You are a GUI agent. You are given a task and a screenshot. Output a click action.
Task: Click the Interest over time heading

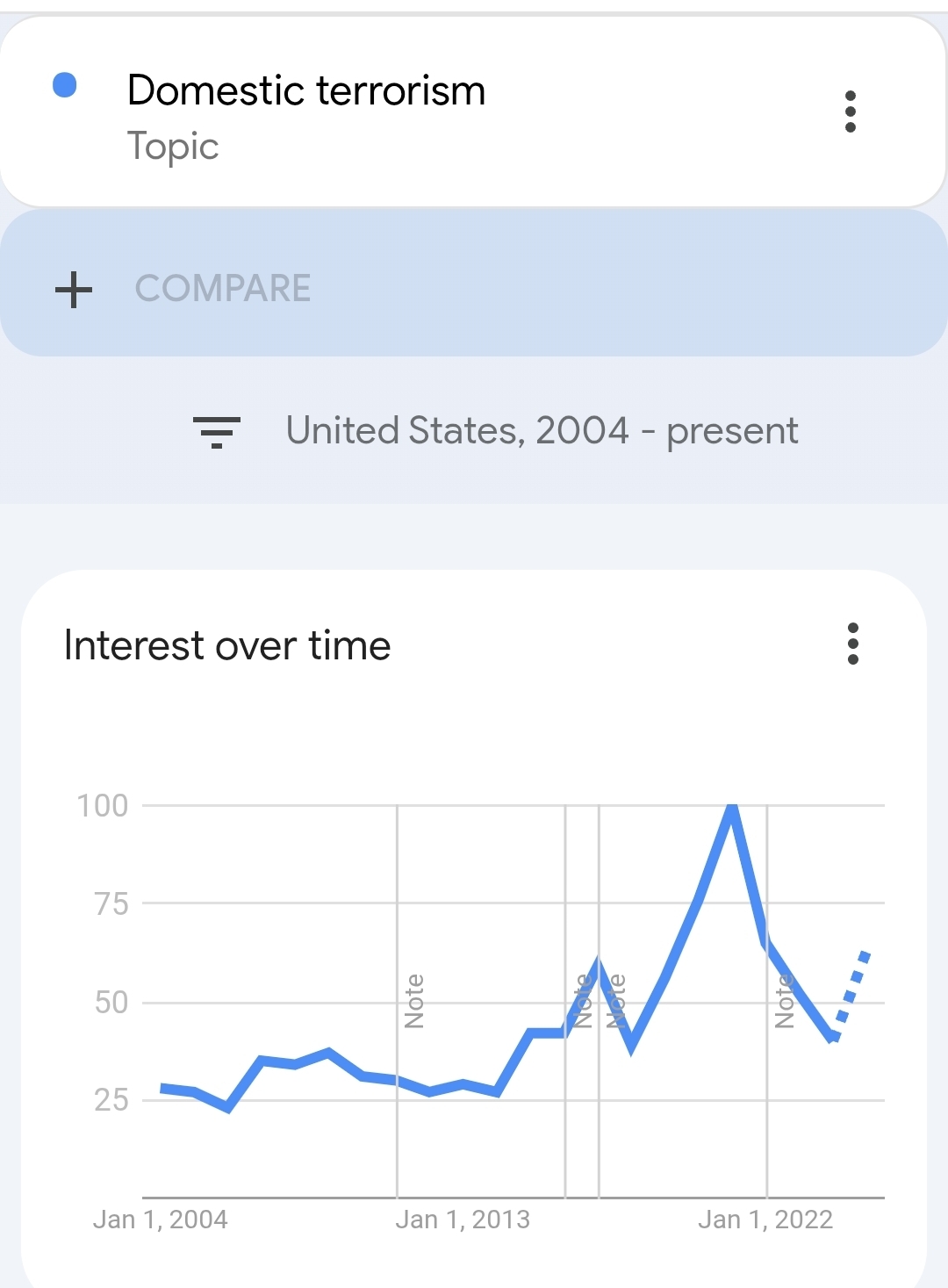pyautogui.click(x=227, y=646)
